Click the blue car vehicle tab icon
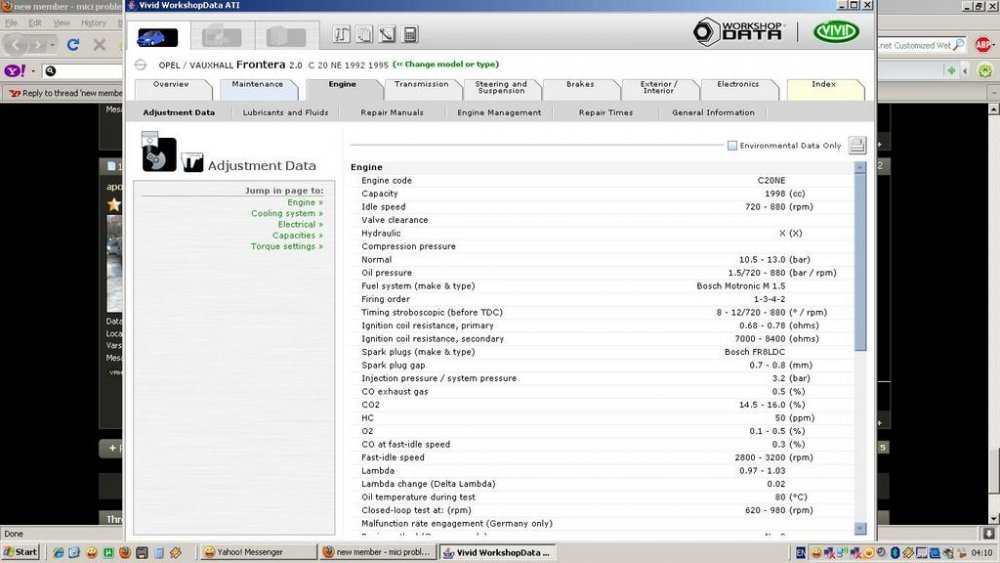This screenshot has height=563, width=1000. coord(157,37)
